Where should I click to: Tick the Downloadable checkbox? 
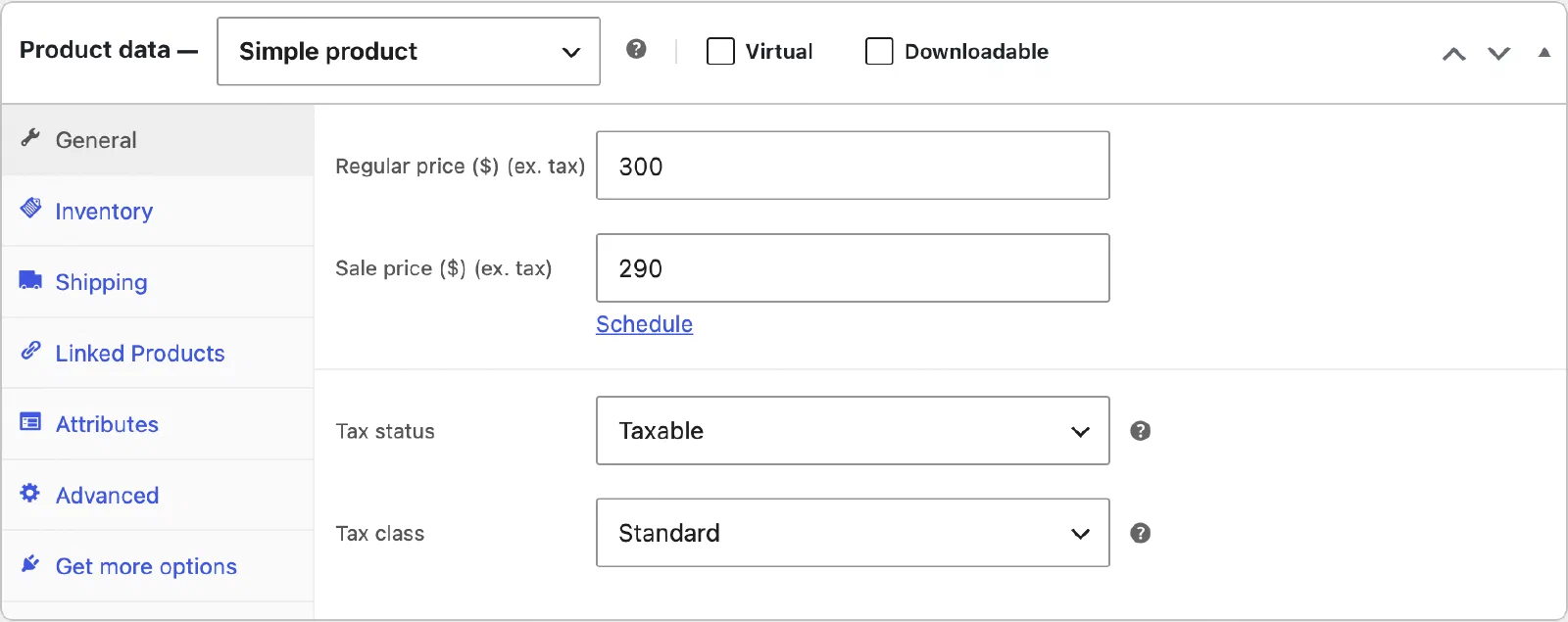click(879, 51)
